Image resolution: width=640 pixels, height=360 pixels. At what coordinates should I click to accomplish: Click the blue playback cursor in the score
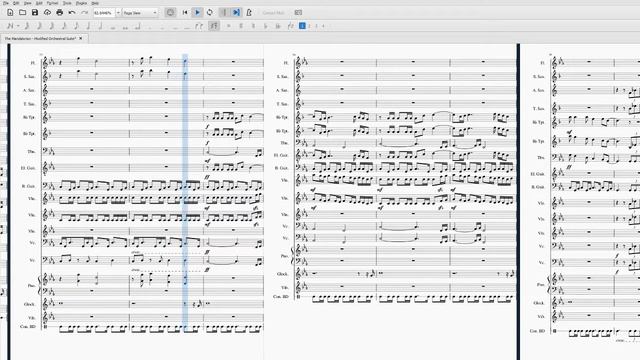coord(185,192)
